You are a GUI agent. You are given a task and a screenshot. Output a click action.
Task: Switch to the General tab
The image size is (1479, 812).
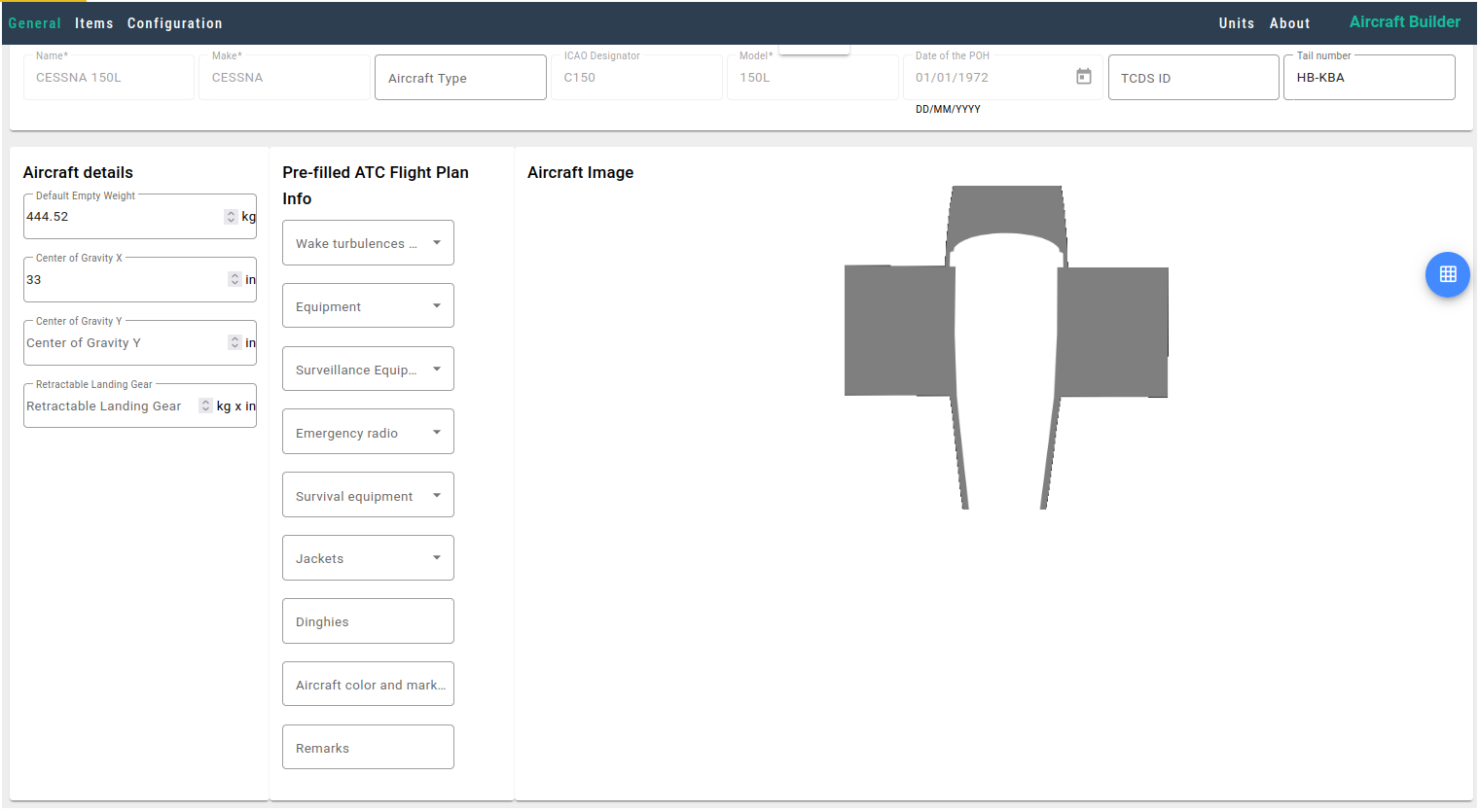pyautogui.click(x=34, y=23)
